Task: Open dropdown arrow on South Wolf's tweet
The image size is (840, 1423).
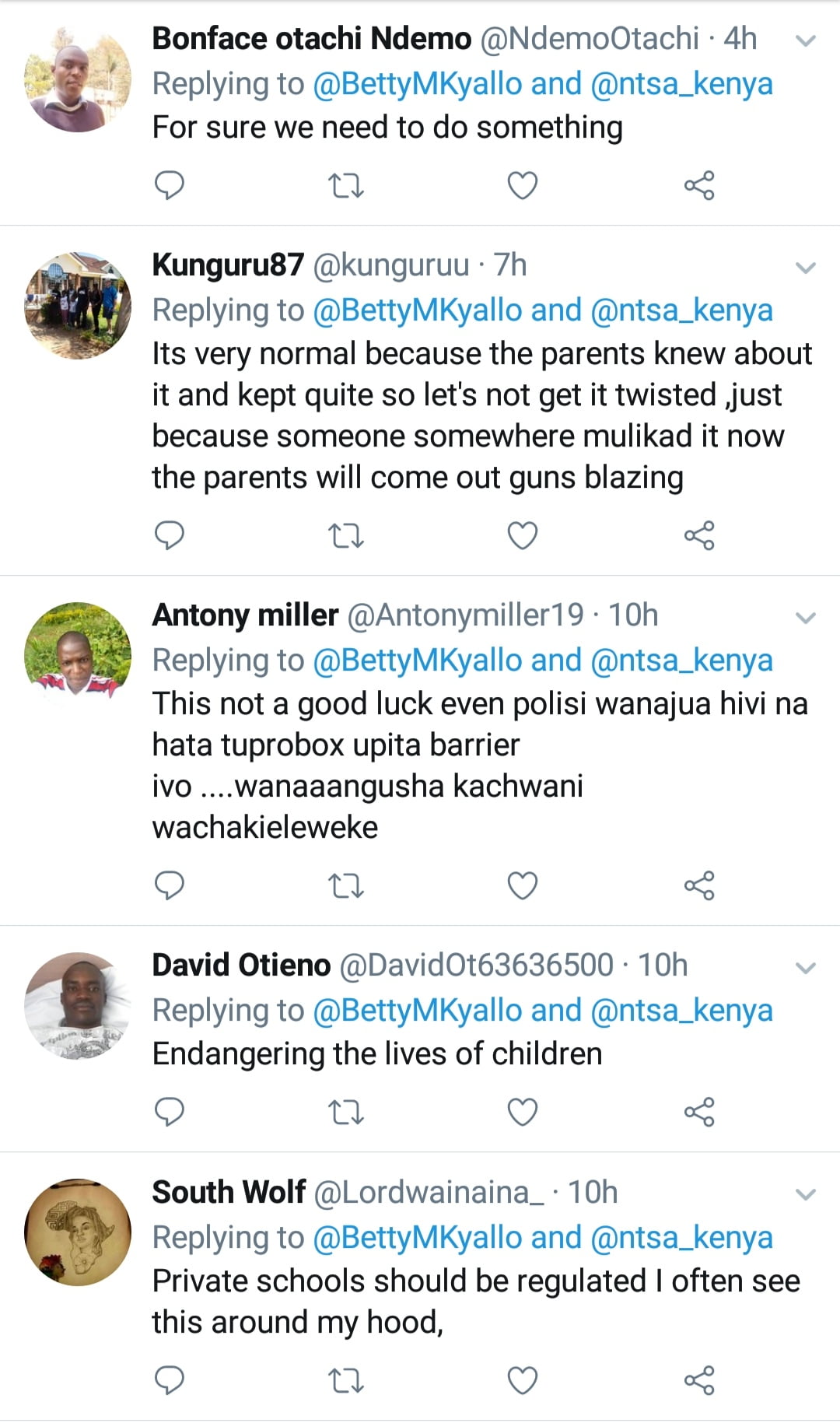Action: tap(807, 1194)
